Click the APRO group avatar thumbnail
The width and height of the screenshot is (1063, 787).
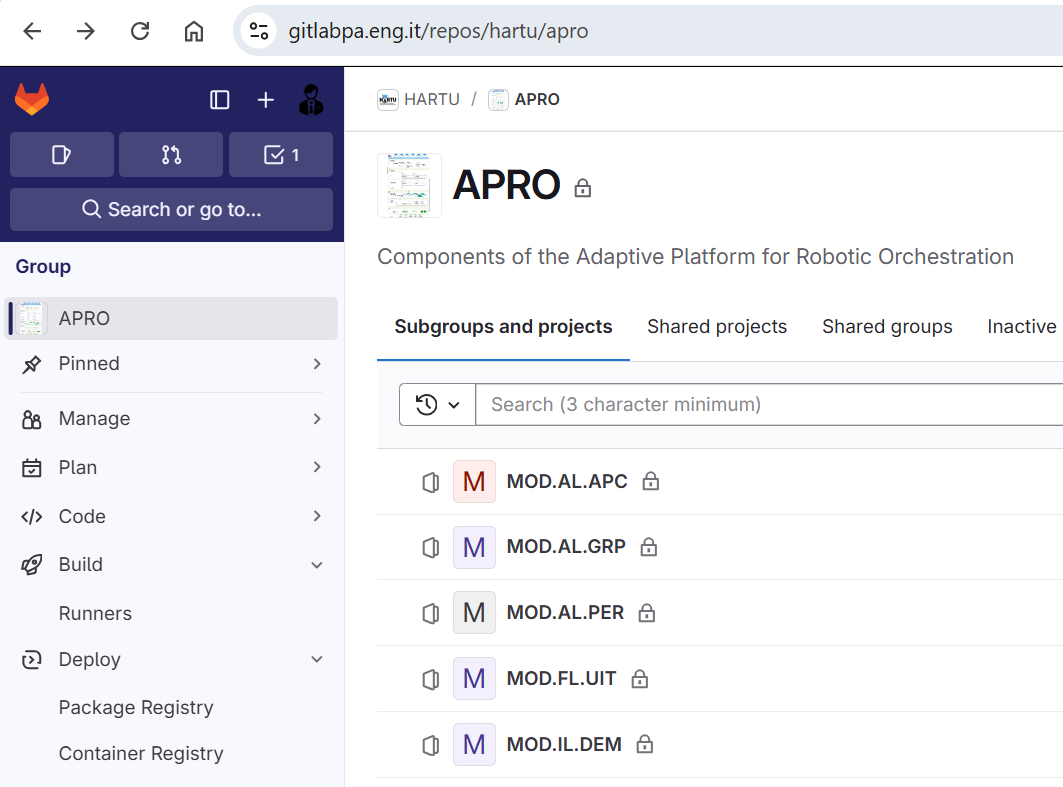pyautogui.click(x=409, y=185)
